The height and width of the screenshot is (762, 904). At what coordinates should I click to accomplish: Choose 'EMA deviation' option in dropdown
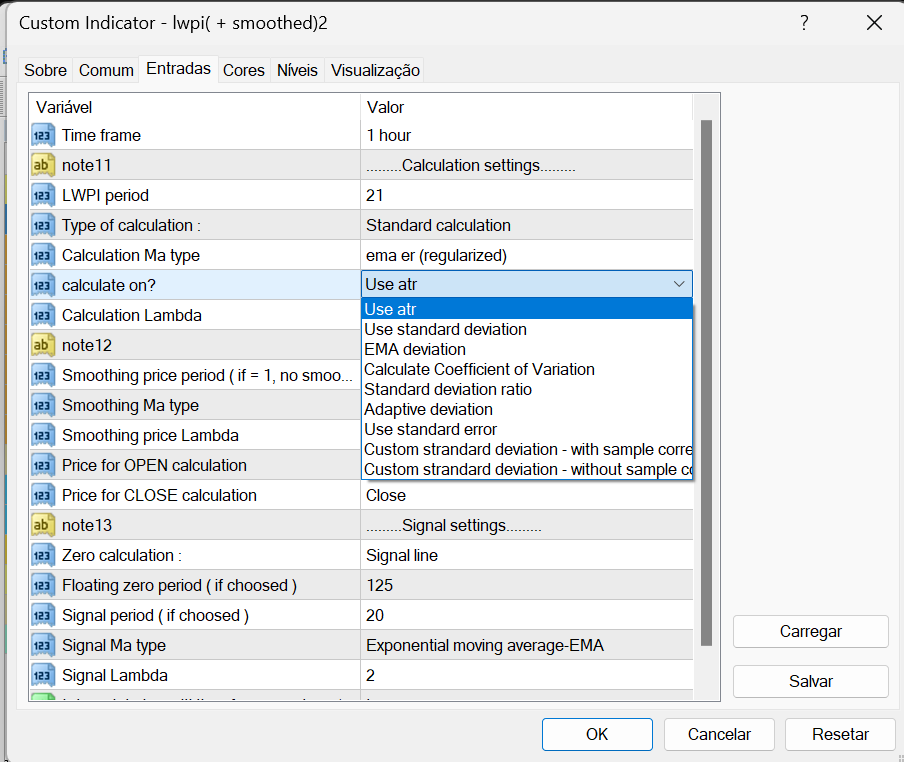tap(415, 349)
